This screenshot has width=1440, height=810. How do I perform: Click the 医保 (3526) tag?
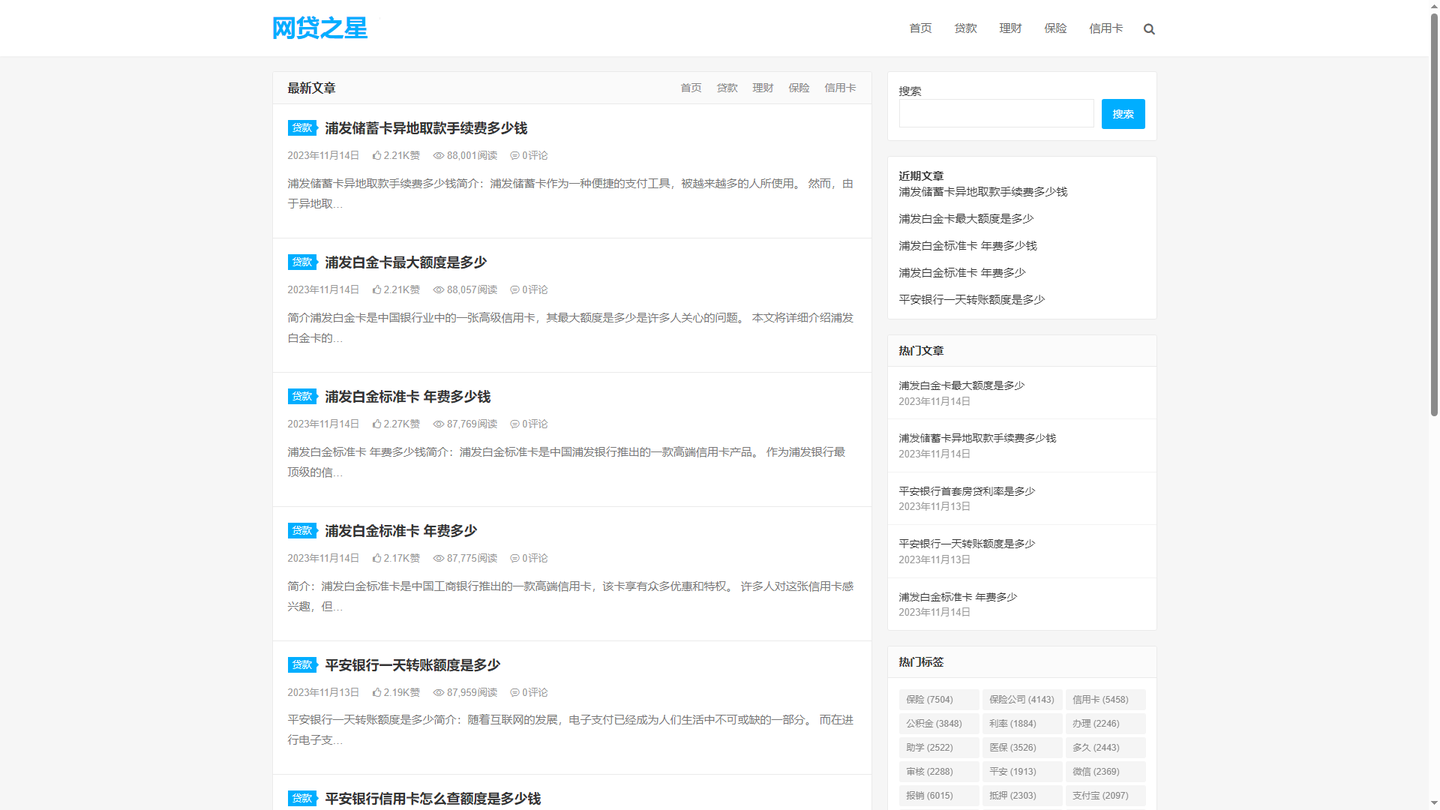click(x=1022, y=748)
